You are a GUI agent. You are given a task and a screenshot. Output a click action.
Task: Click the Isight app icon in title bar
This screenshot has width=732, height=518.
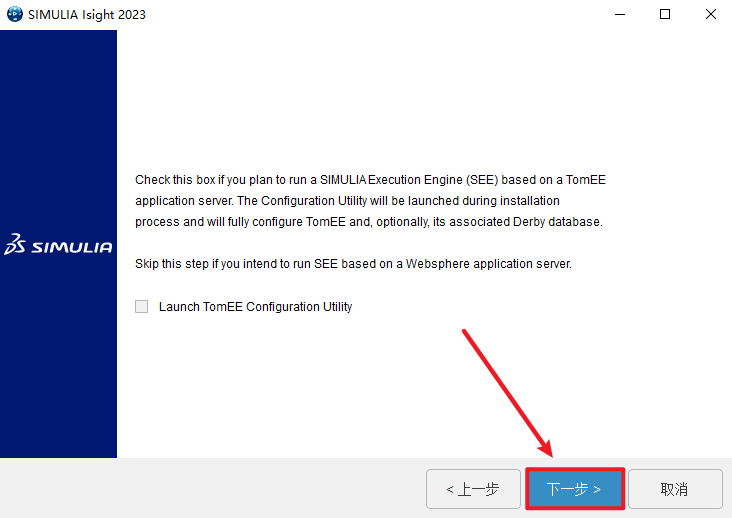[x=14, y=14]
